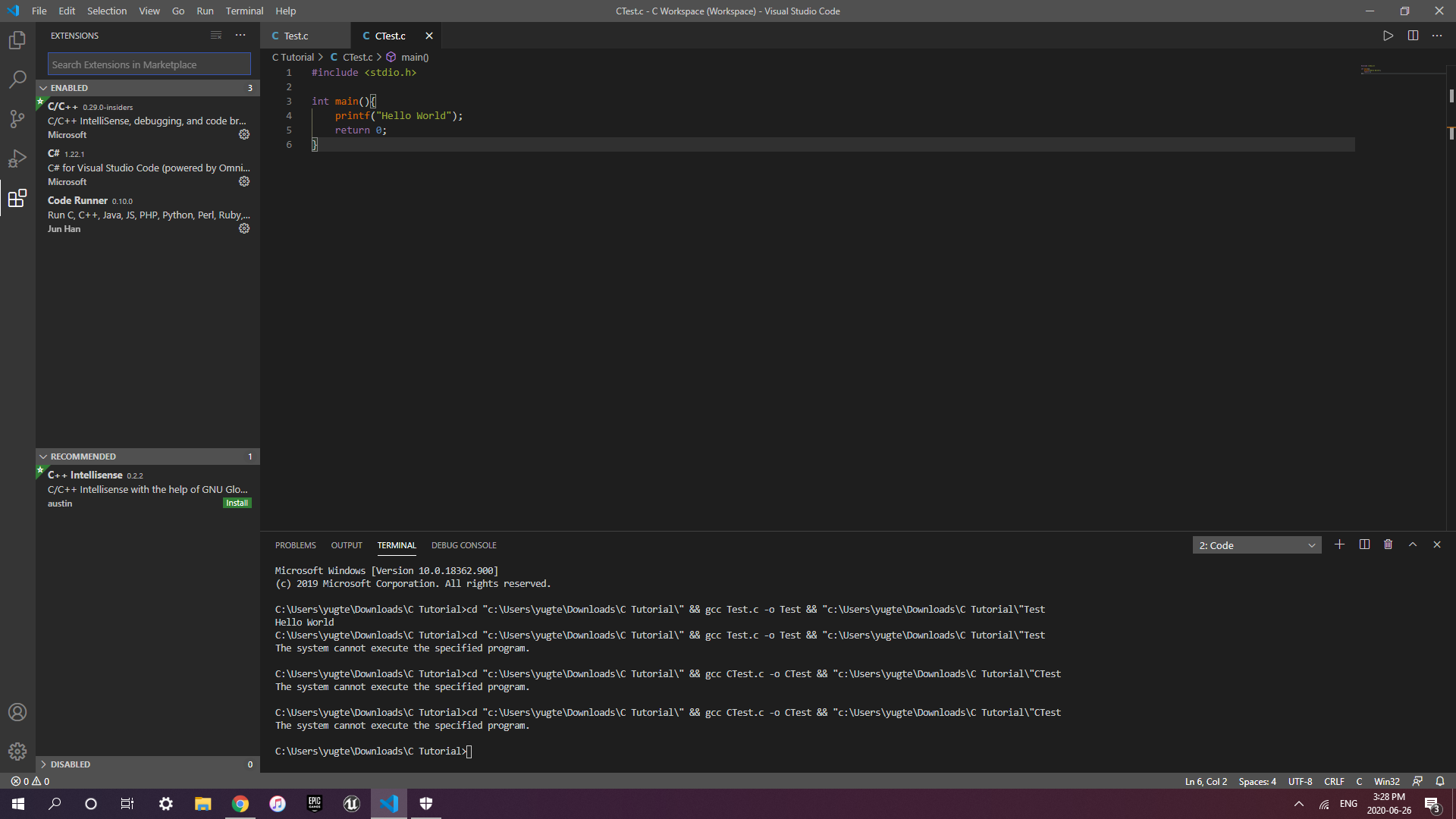Expand the DISABLED extensions section
The image size is (1456, 819).
click(44, 764)
